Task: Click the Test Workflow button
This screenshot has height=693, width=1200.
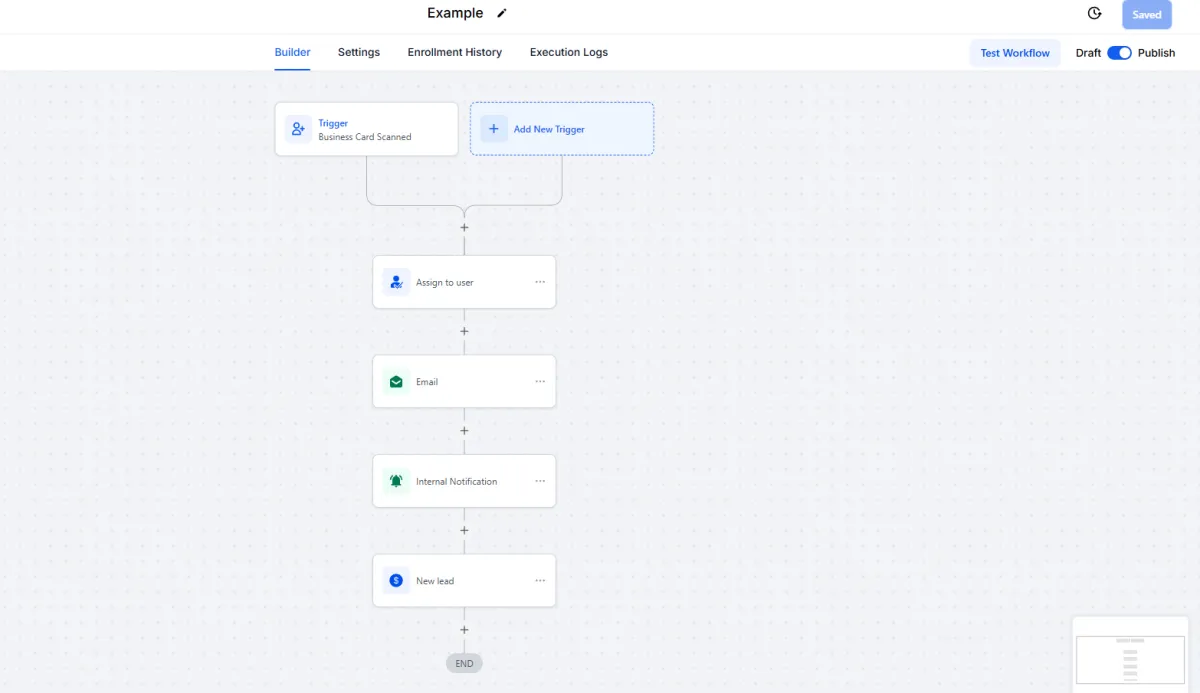Action: 1015,53
